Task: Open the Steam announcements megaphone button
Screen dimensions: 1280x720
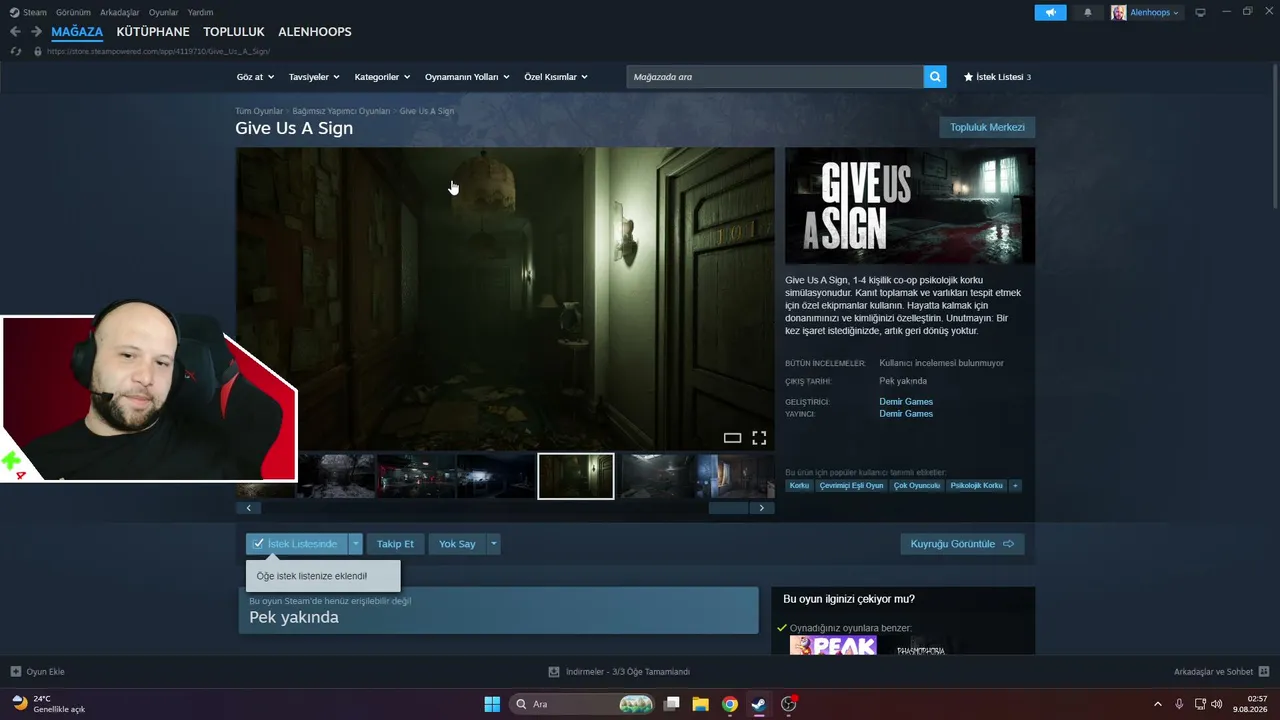Action: click(x=1050, y=13)
